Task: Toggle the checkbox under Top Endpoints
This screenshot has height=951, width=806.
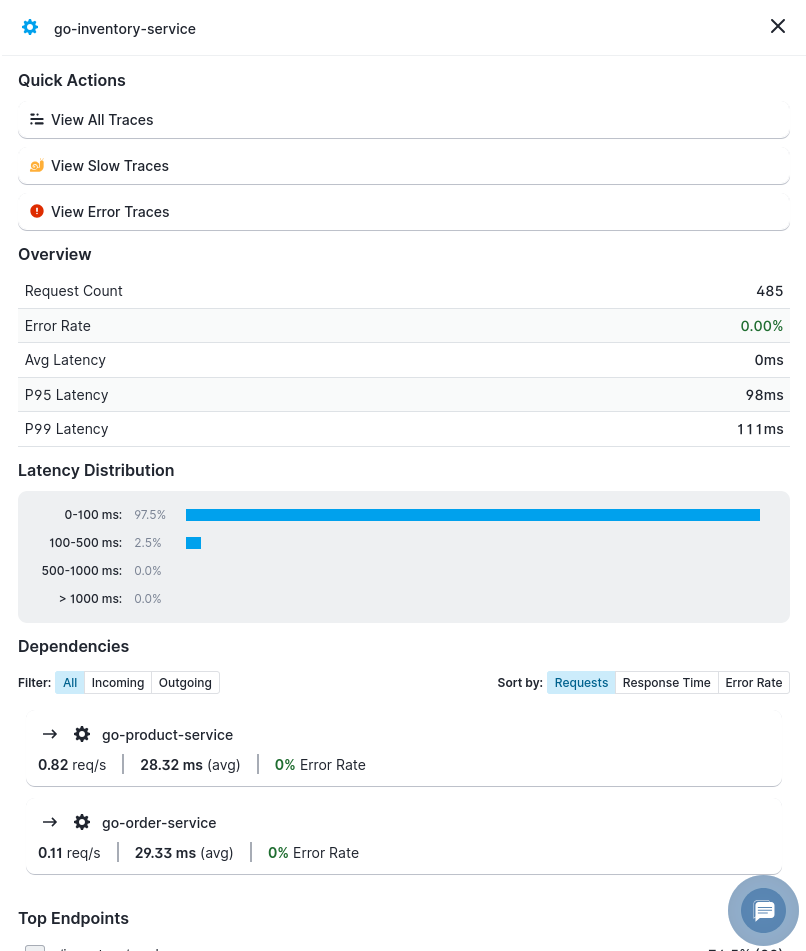Action: pos(35,946)
